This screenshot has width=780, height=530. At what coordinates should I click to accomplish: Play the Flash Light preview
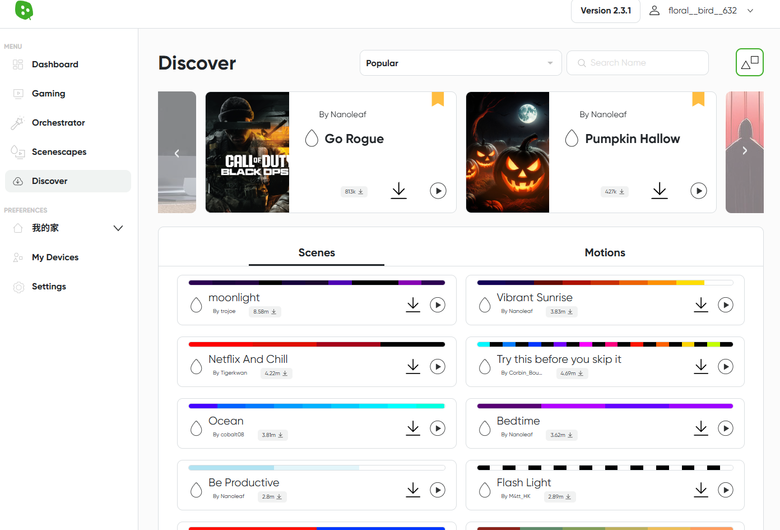point(725,490)
